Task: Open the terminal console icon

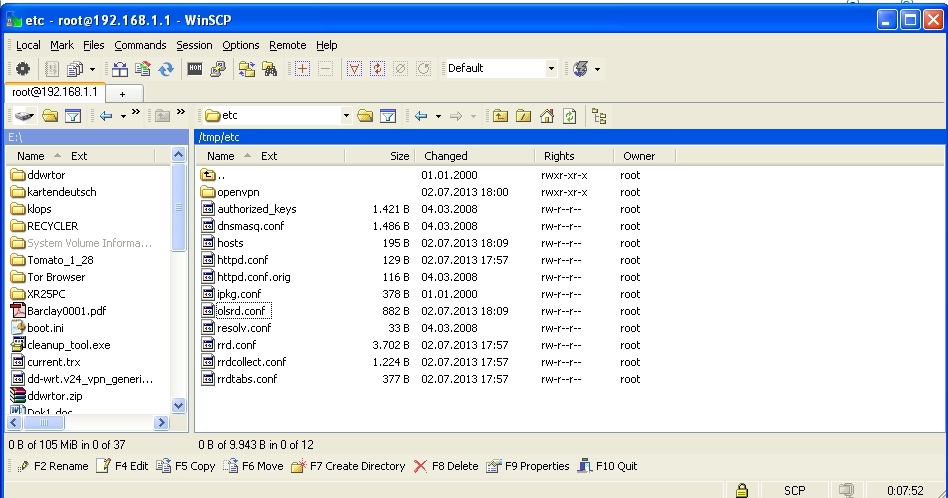Action: (195, 69)
